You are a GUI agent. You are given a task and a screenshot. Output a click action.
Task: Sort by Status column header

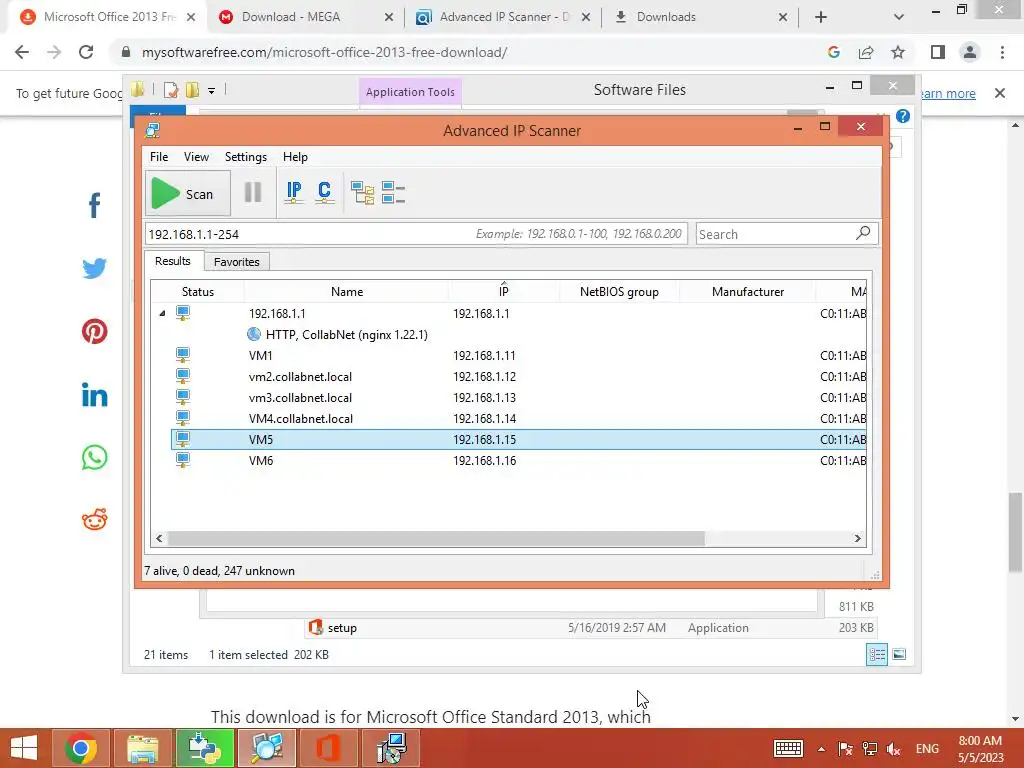click(197, 291)
